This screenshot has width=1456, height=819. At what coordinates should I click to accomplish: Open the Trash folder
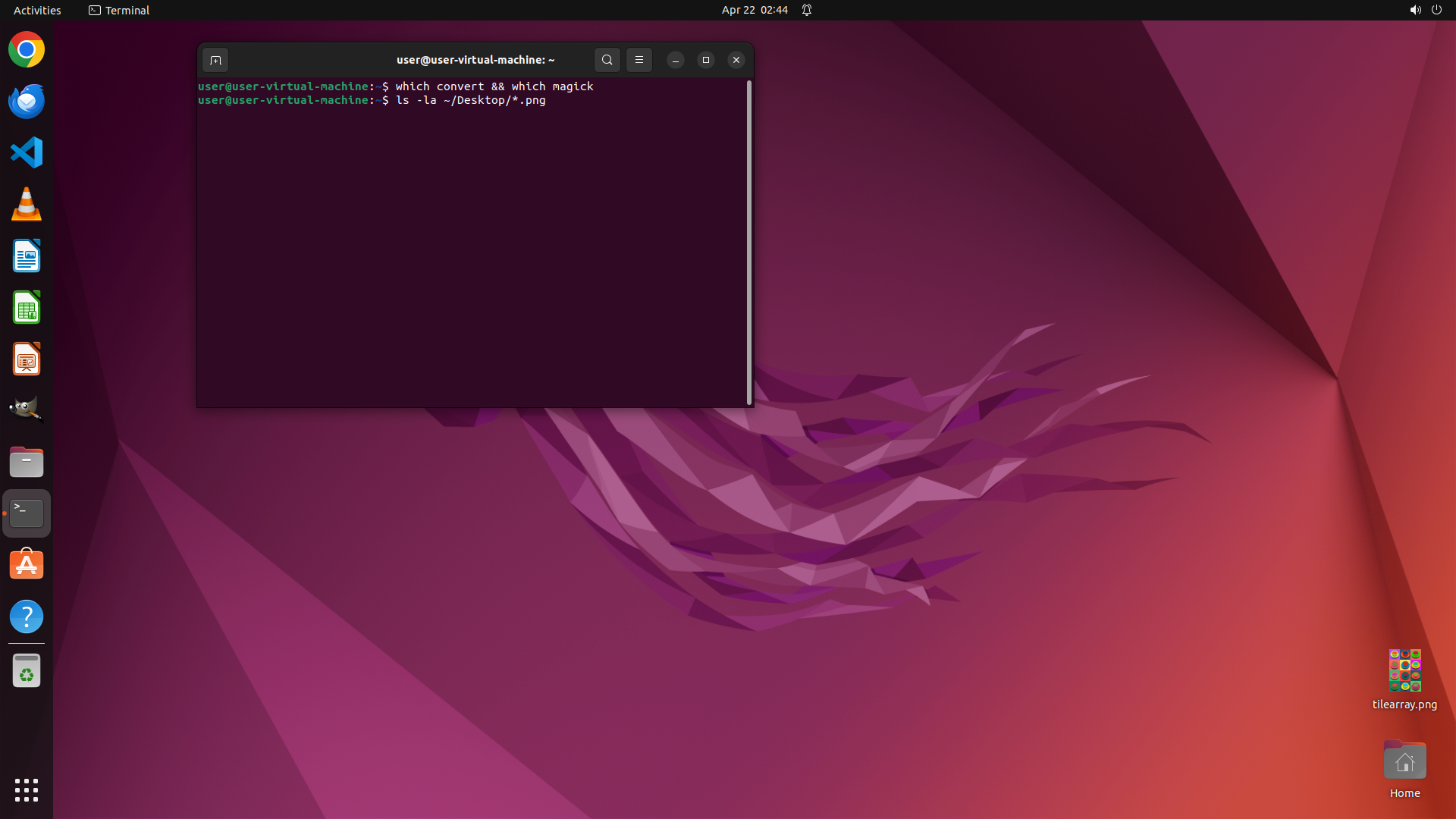(x=27, y=671)
